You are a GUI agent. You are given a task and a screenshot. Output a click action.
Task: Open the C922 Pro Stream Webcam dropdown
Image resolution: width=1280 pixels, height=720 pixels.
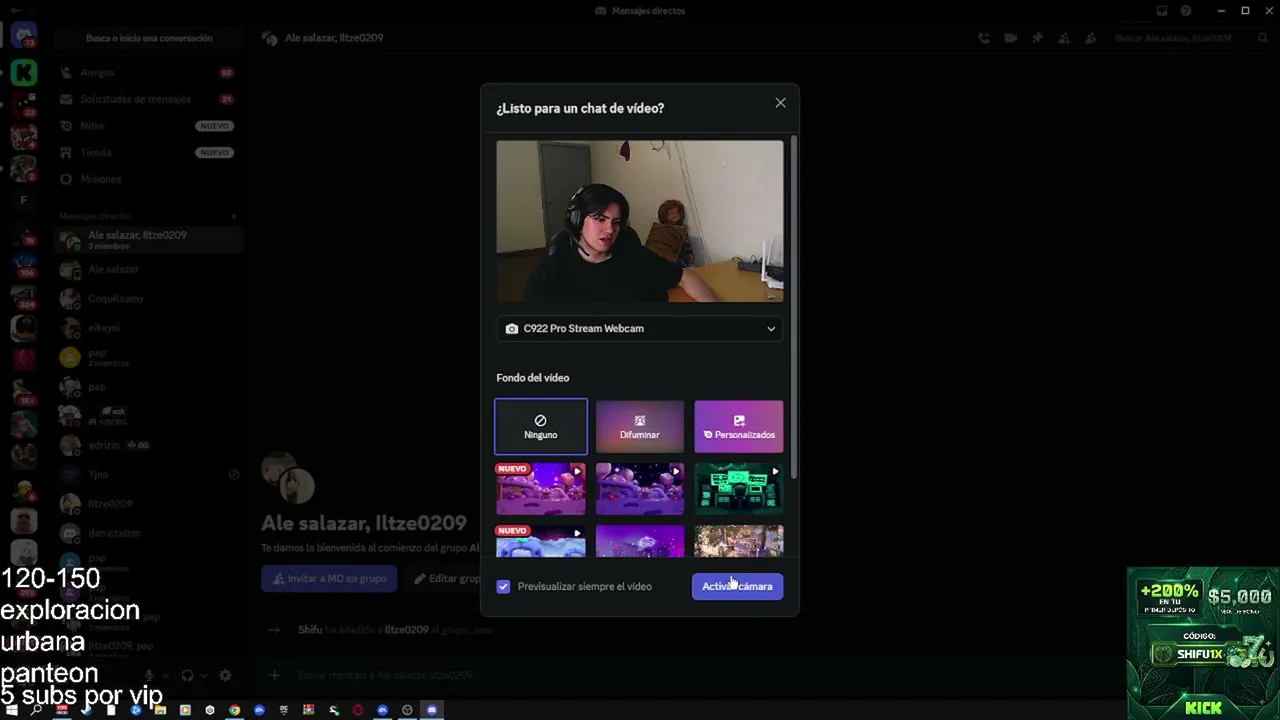[640, 328]
